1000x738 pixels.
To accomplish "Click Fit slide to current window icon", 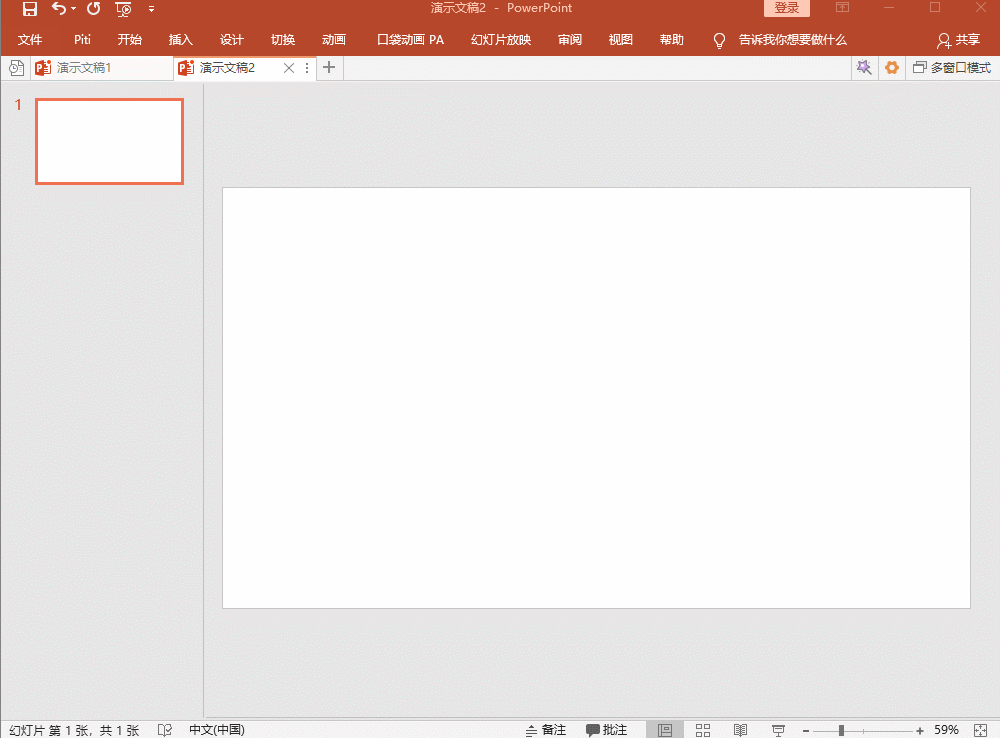I will [981, 730].
